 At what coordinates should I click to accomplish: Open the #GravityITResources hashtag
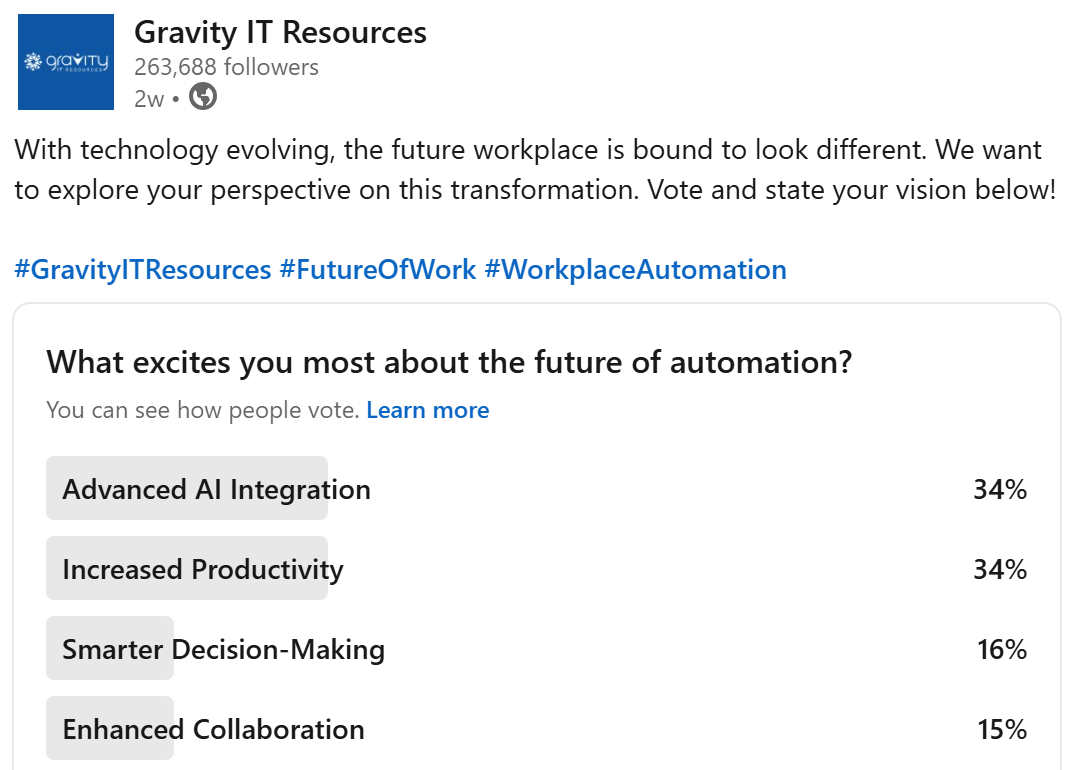click(x=143, y=269)
